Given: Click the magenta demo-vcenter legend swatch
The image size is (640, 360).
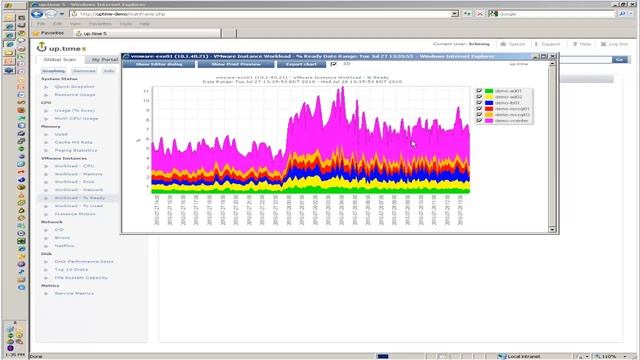Looking at the screenshot, I should (489, 121).
